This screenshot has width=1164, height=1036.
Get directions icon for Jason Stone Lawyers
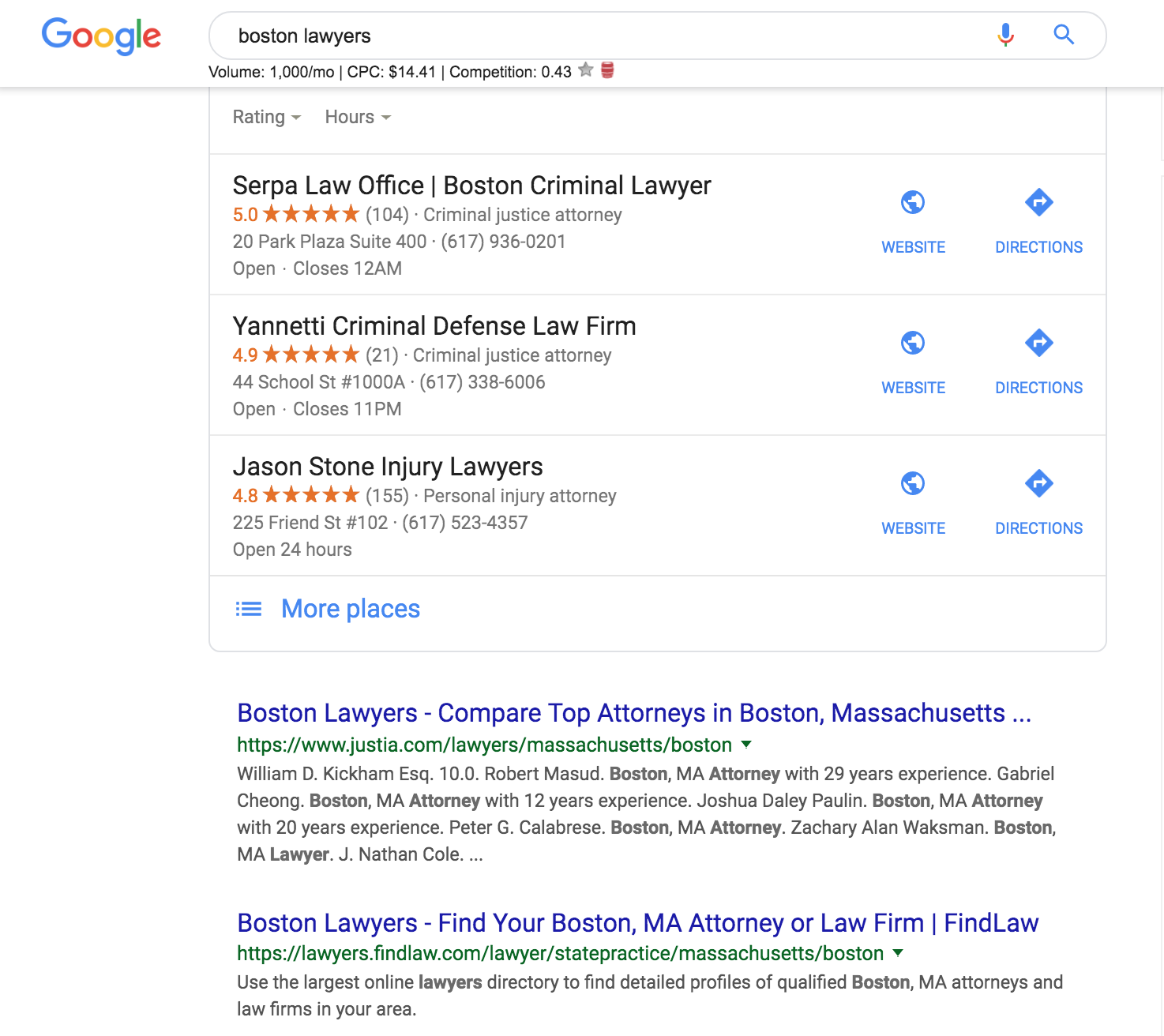pyautogui.click(x=1038, y=483)
